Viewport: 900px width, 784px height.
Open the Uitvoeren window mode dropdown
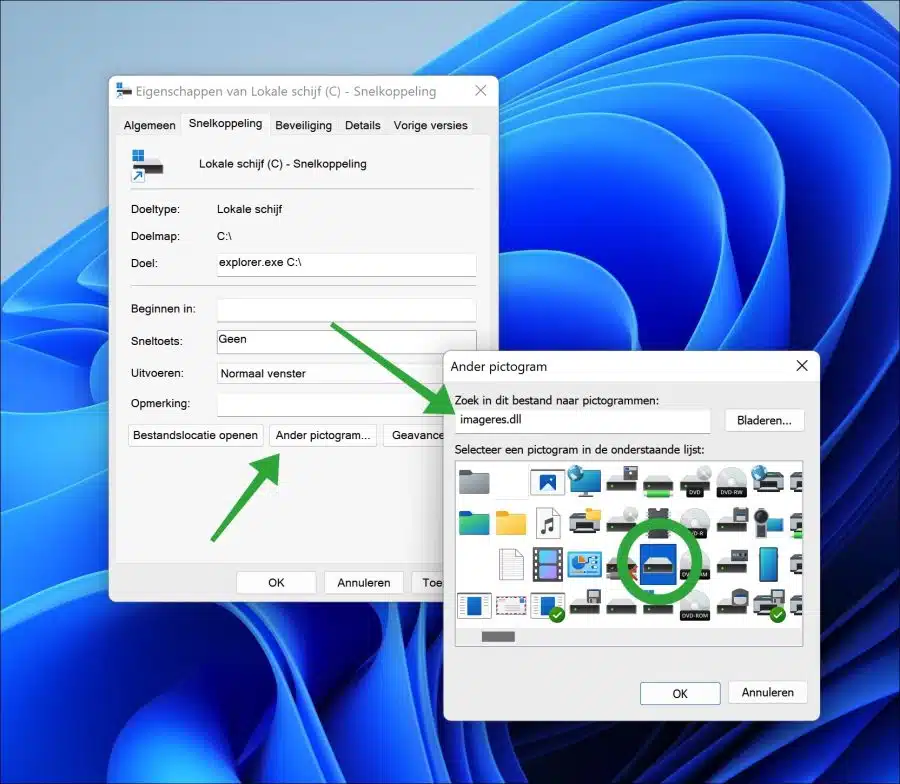pos(332,373)
